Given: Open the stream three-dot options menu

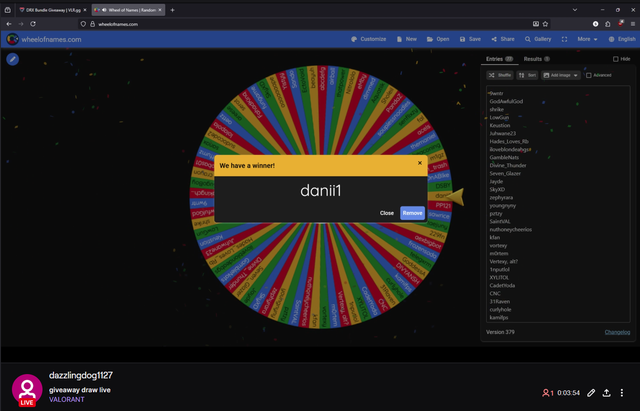Looking at the screenshot, I should pos(622,393).
